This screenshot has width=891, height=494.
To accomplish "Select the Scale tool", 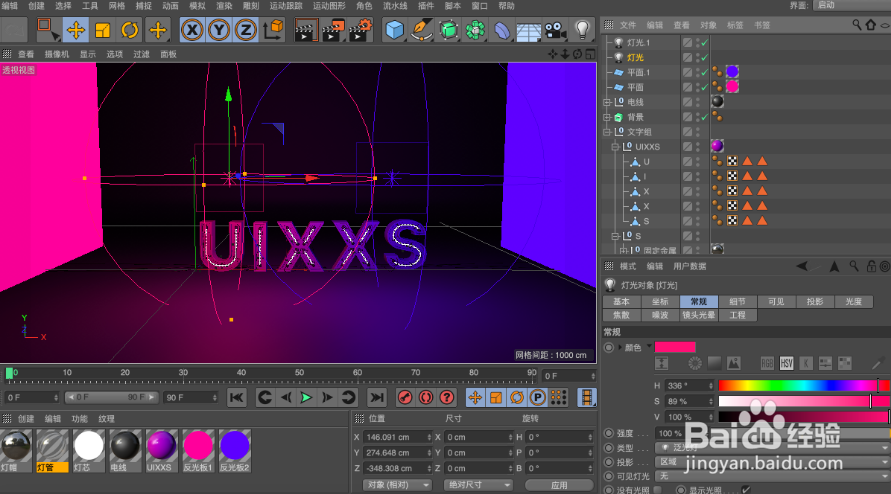I will (103, 30).
